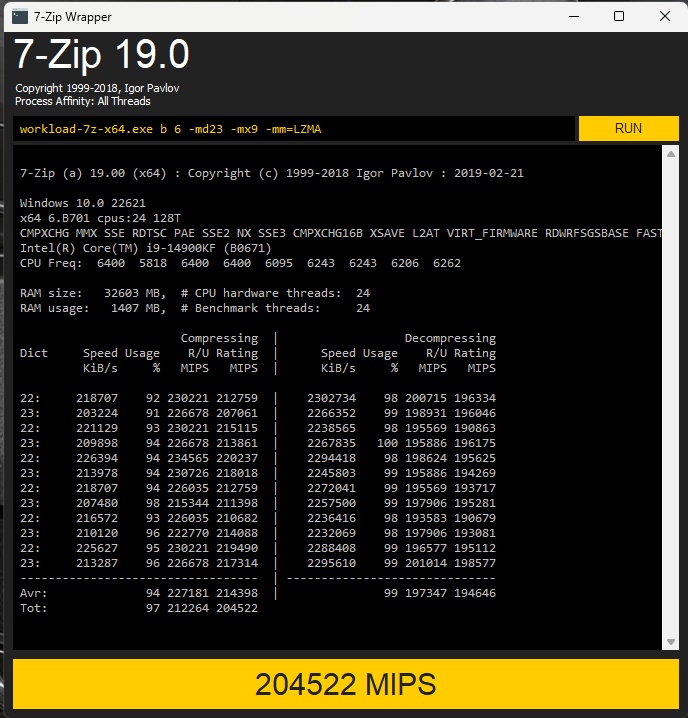Click the Process Affinity: All Threads text
688x718 pixels.
point(82,101)
